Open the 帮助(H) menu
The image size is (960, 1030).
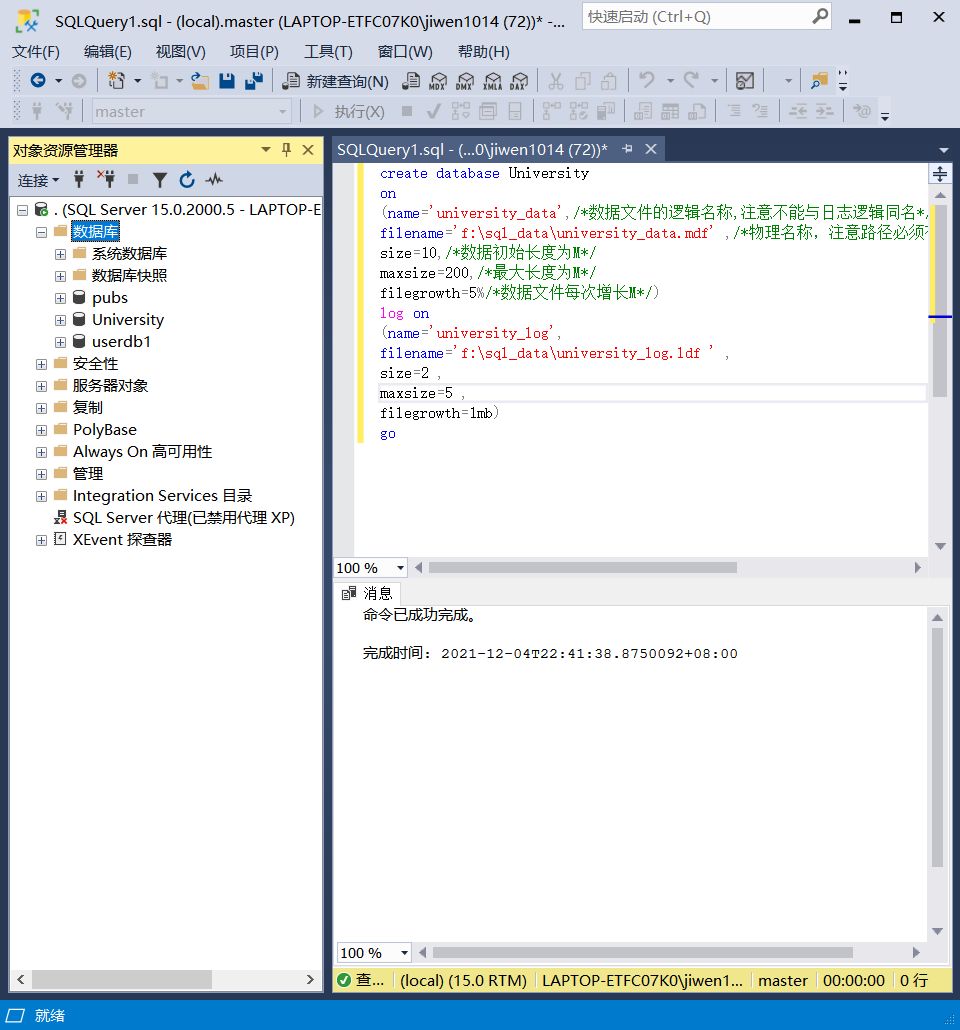484,52
